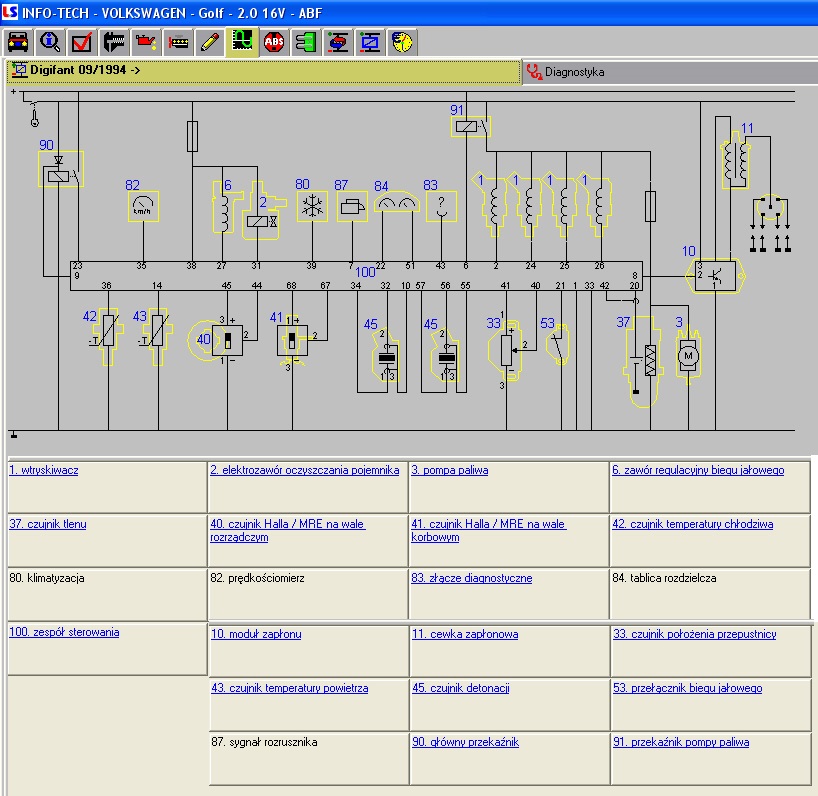Click the red car vehicle selection icon
This screenshot has width=818, height=796.
[x=18, y=42]
